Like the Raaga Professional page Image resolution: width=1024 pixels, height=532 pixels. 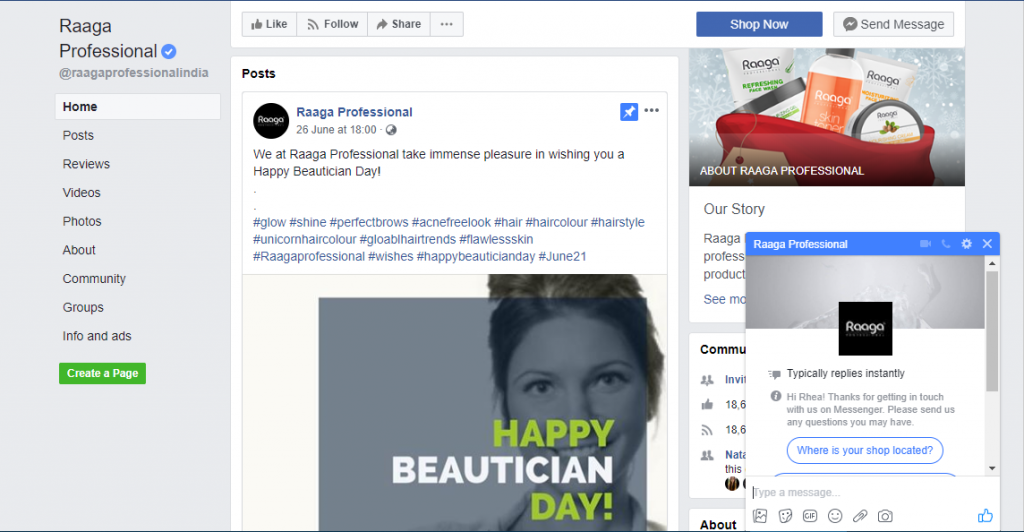coord(269,24)
